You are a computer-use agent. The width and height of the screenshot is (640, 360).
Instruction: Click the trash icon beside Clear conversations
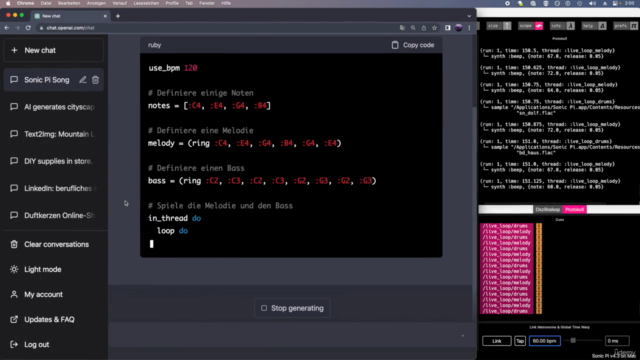coord(14,244)
